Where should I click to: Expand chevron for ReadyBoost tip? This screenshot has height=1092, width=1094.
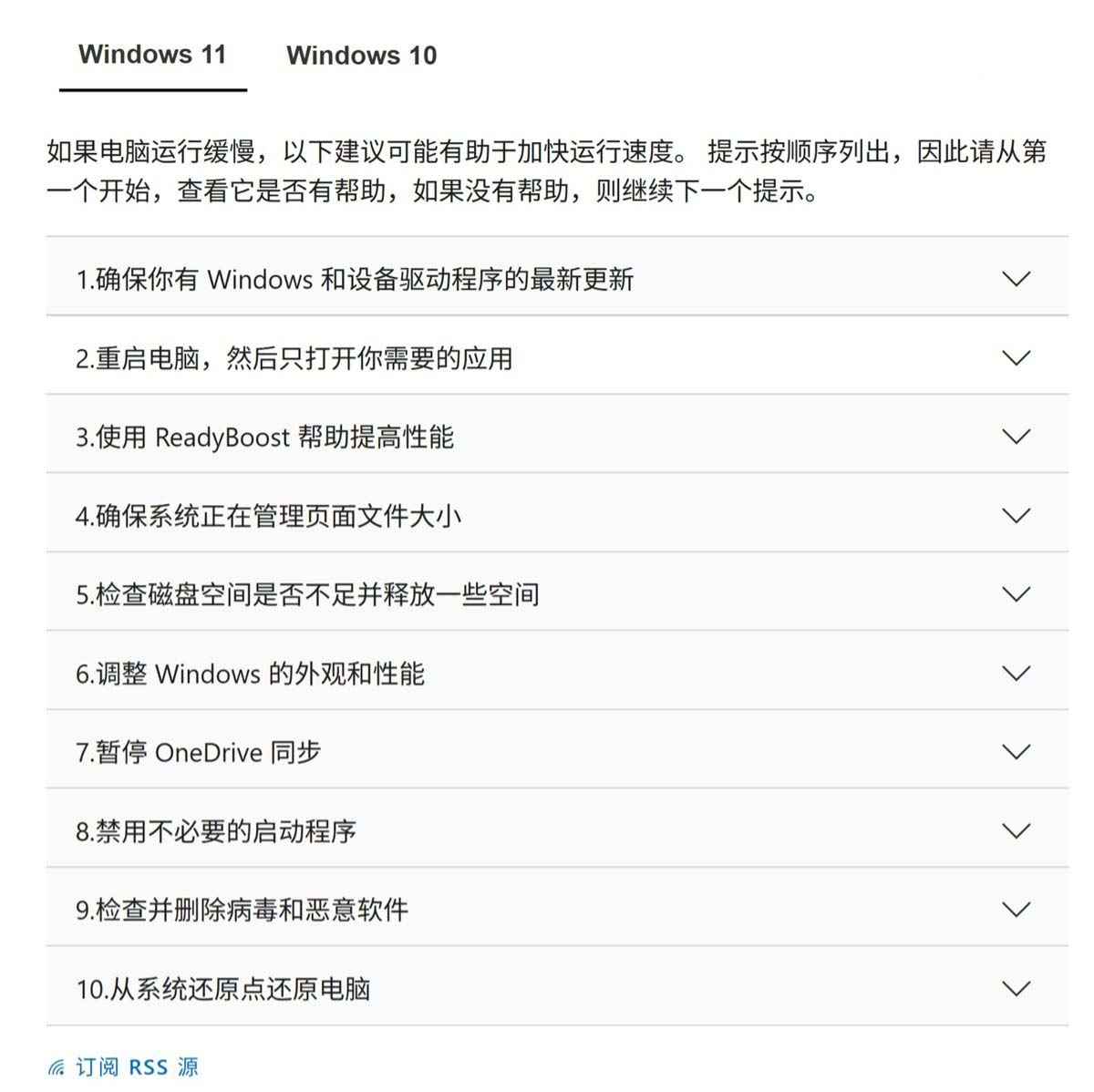(x=1016, y=437)
